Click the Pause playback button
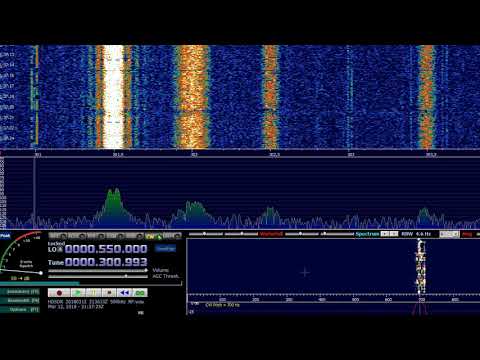The height and width of the screenshot is (360, 480). (x=94, y=293)
